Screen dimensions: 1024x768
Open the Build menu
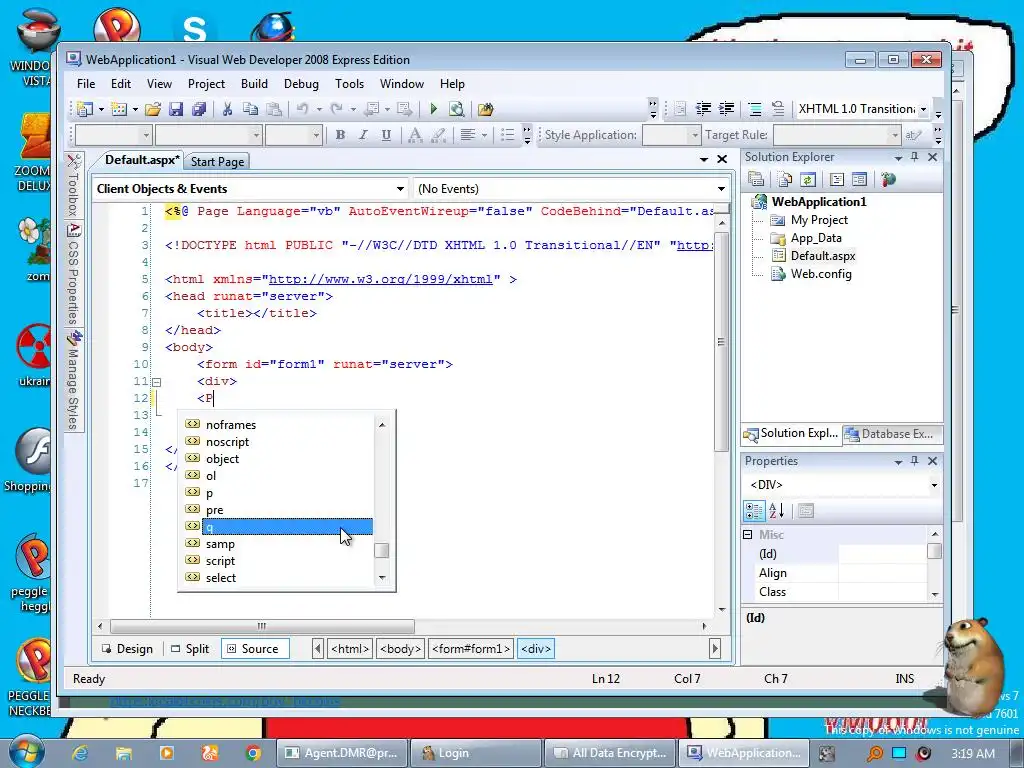pos(254,84)
